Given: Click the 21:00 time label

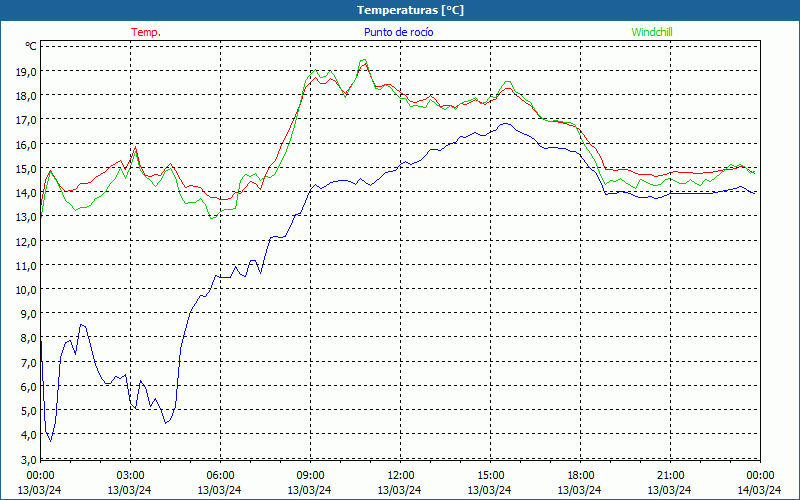Looking at the screenshot, I should pyautogui.click(x=670, y=475).
